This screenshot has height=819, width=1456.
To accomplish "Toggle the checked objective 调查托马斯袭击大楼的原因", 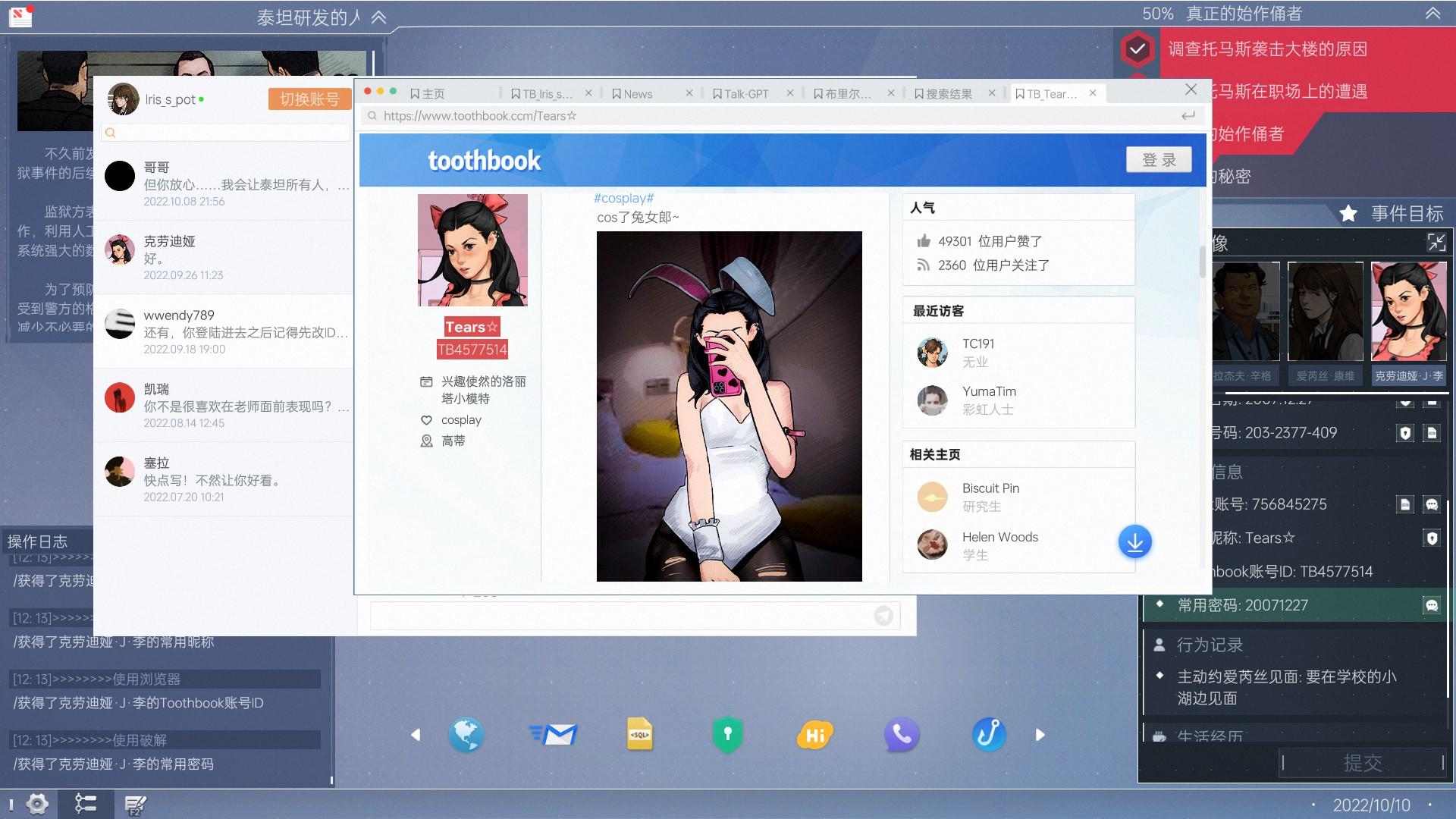I will point(1137,49).
